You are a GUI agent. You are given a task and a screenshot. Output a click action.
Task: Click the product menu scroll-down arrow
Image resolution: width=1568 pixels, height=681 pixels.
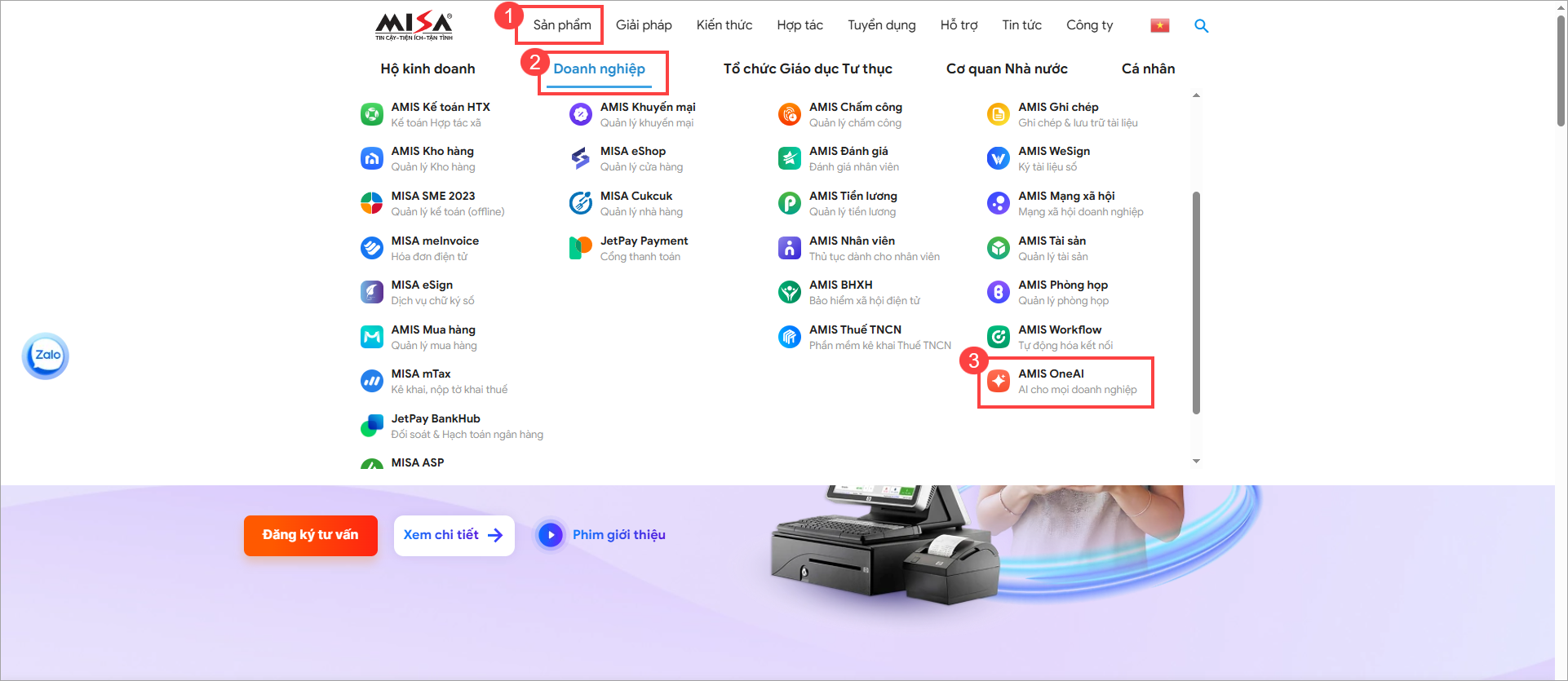point(1196,462)
